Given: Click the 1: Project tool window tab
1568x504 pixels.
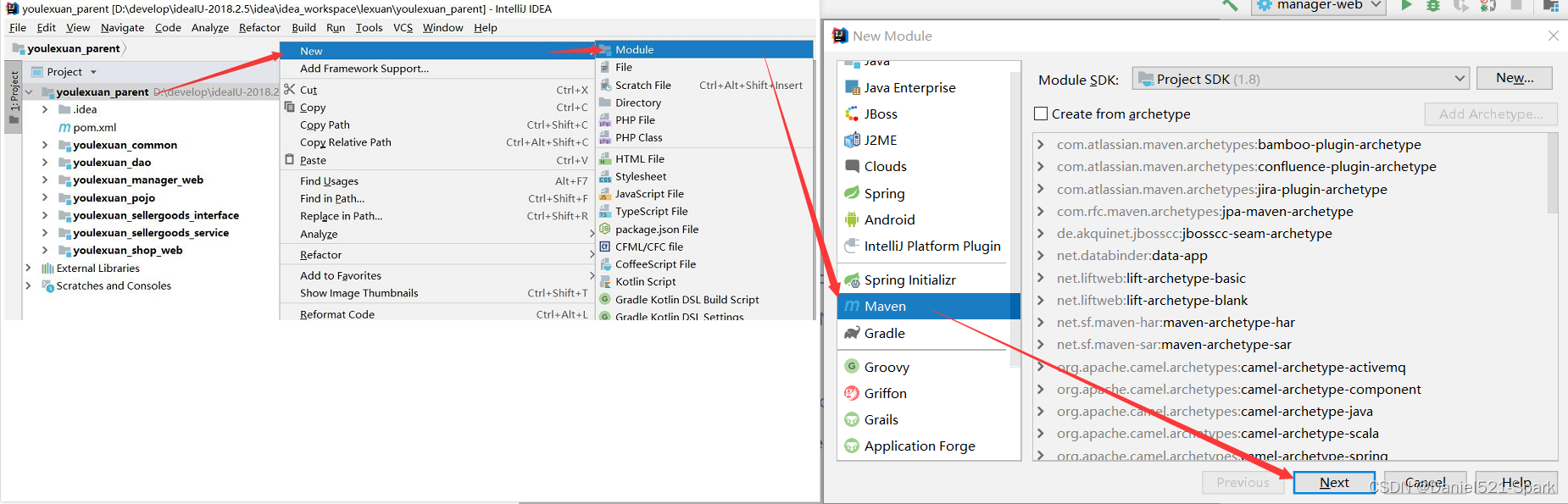Looking at the screenshot, I should (14, 97).
